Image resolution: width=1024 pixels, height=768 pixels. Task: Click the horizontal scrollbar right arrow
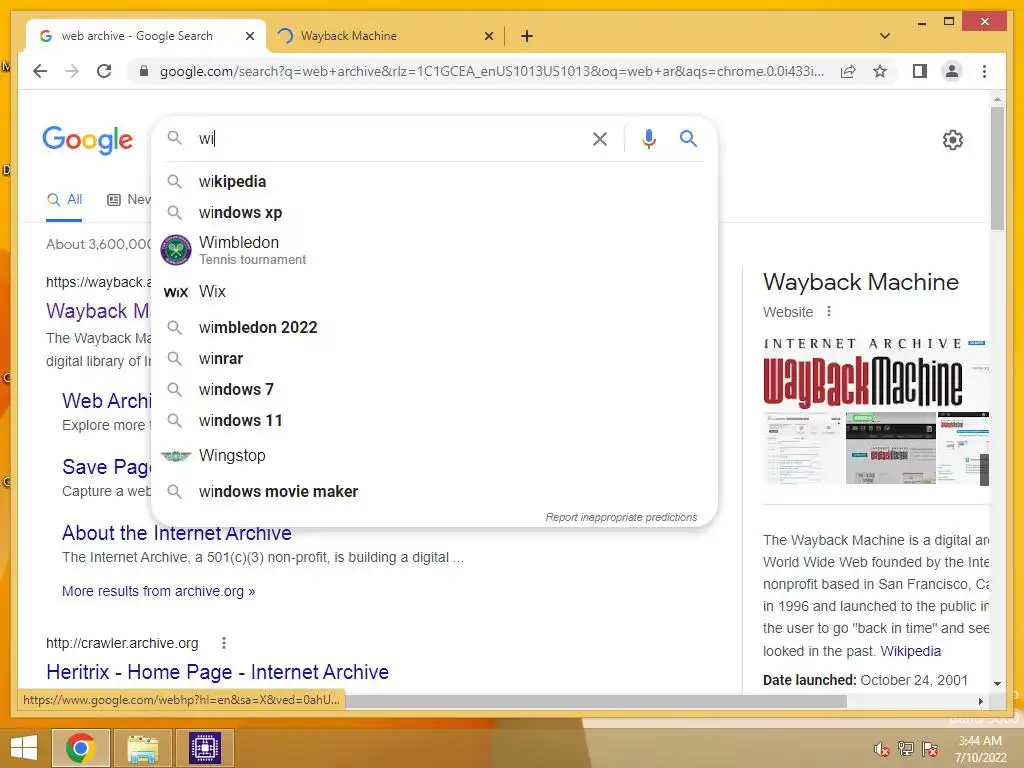[x=980, y=701]
